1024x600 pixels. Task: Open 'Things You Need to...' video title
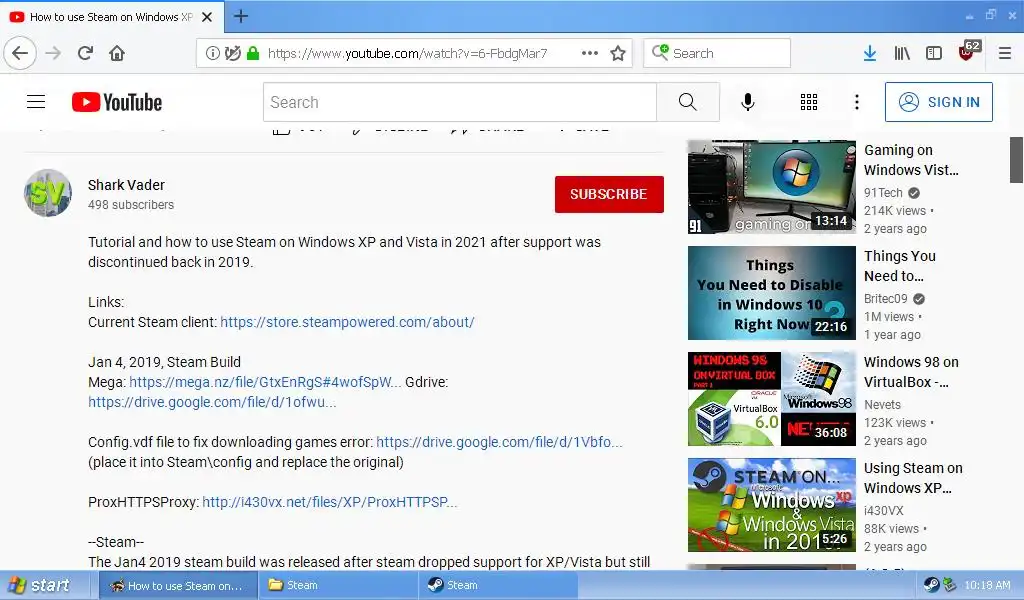click(x=900, y=266)
